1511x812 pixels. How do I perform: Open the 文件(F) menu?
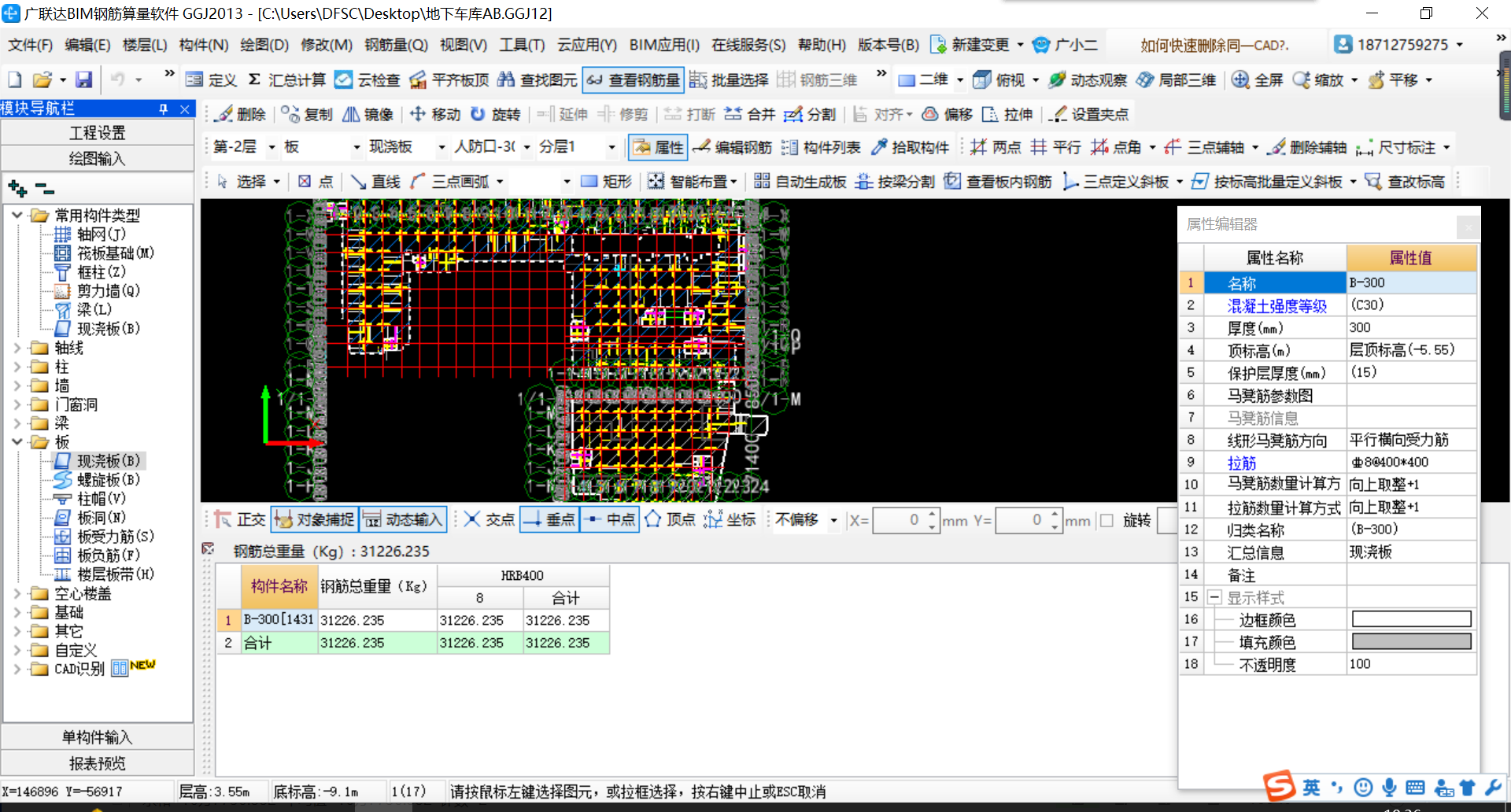point(31,45)
